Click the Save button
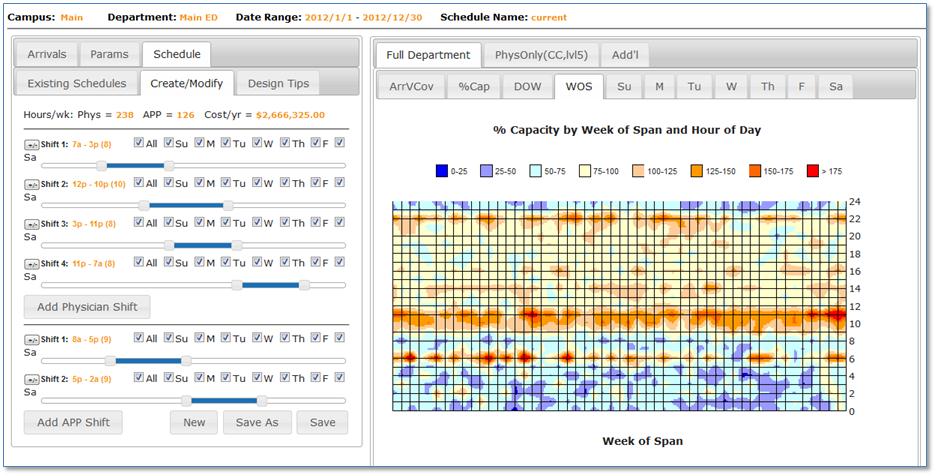 click(x=322, y=422)
